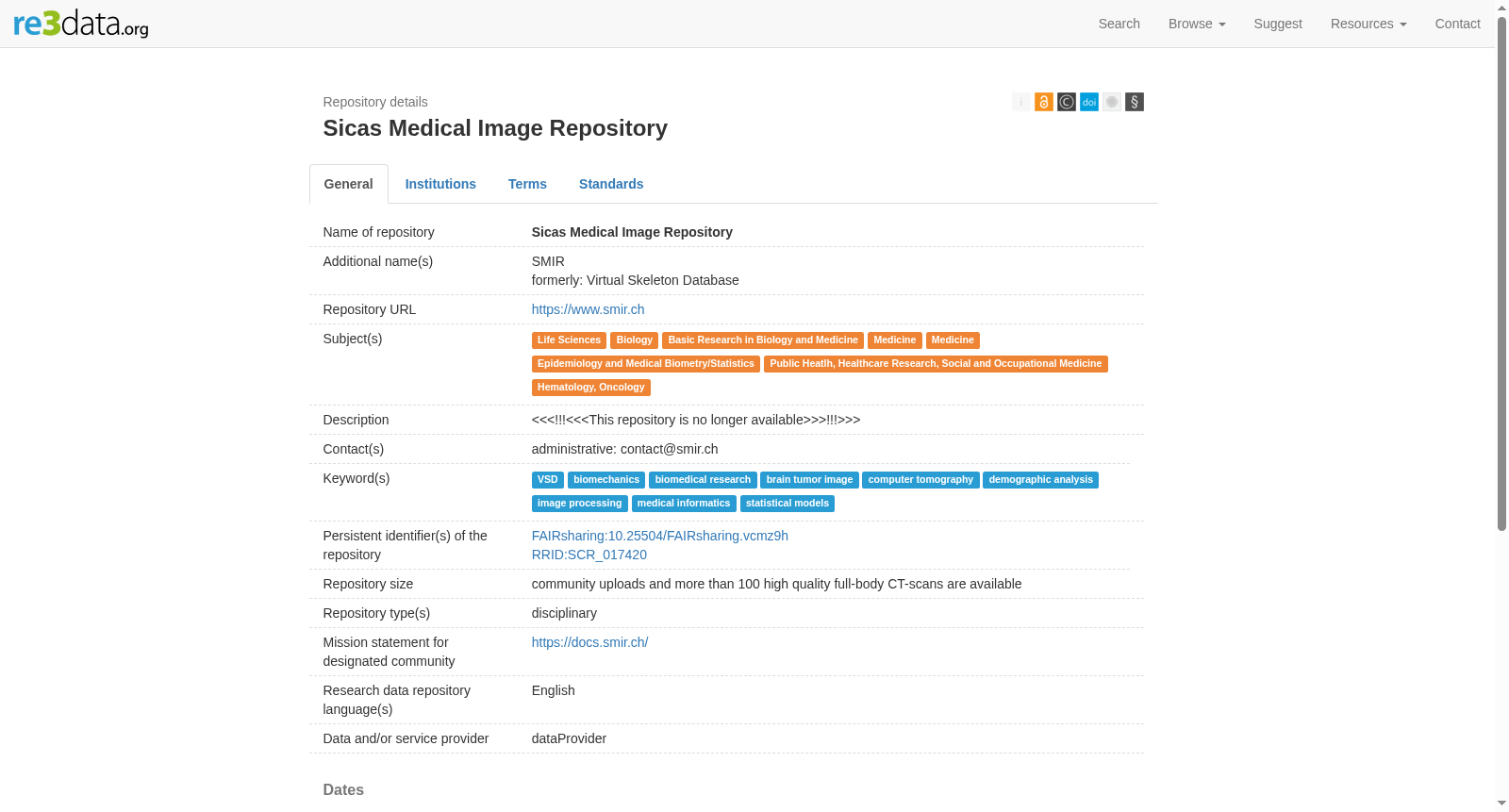
Task: Open the Browse dropdown menu
Action: [x=1197, y=24]
